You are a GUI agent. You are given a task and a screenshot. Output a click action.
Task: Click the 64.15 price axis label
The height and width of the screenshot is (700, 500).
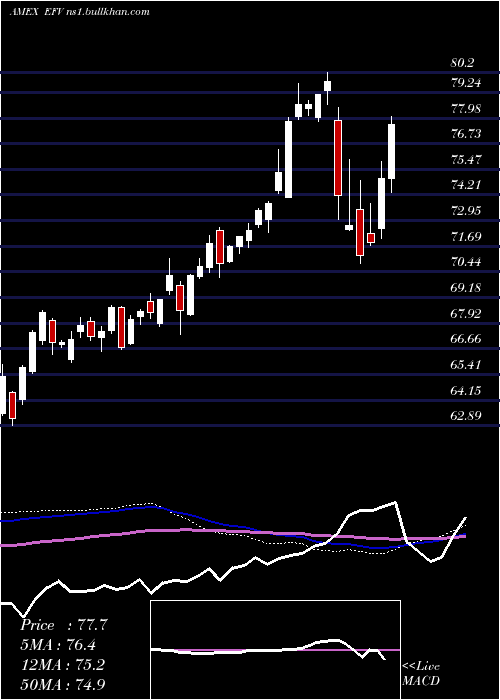tap(466, 391)
